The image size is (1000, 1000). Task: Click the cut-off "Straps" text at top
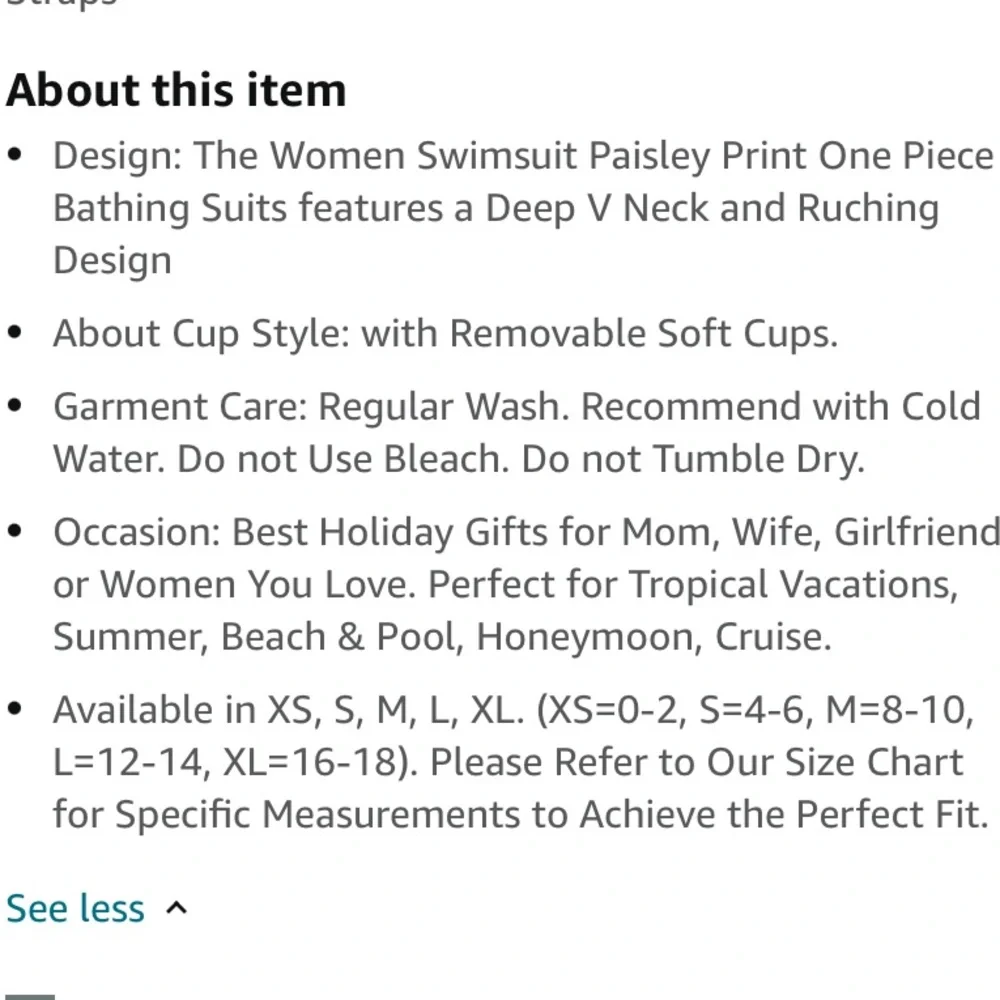pyautogui.click(x=61, y=3)
